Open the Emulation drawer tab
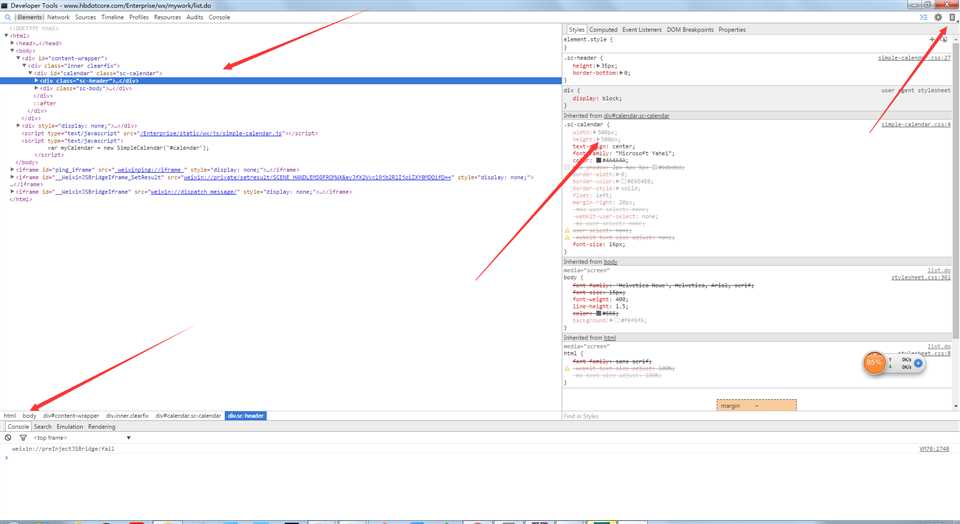960x524 pixels. [70, 427]
